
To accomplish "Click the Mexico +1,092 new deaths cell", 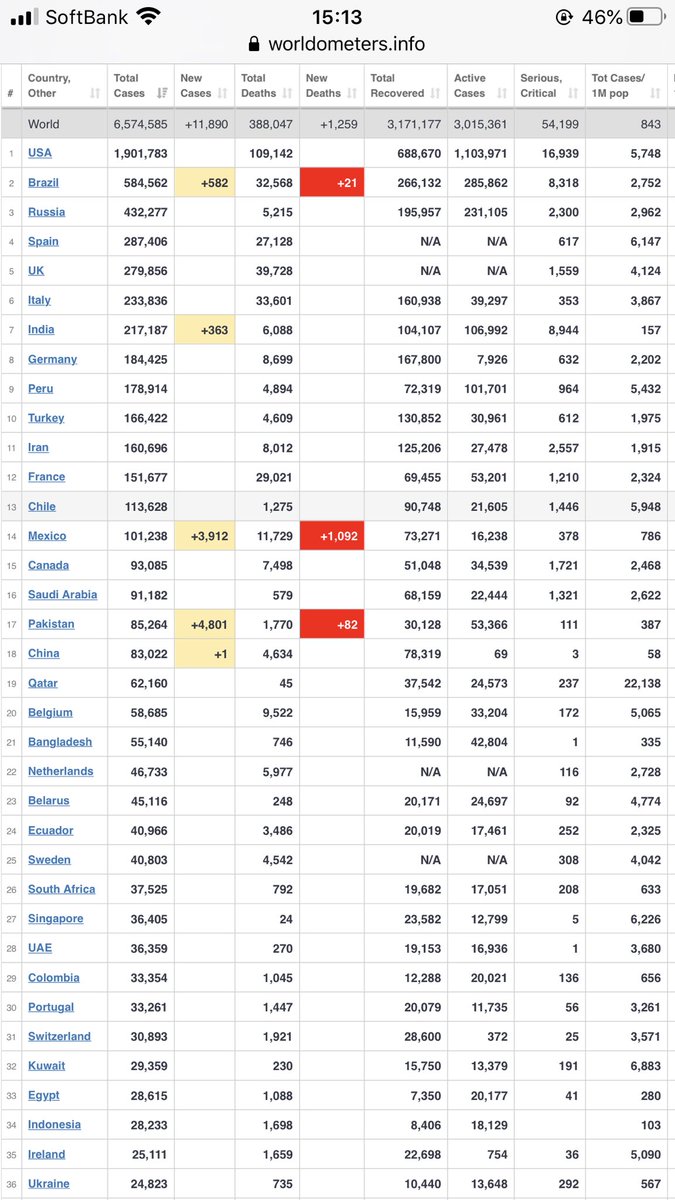I will coord(332,536).
